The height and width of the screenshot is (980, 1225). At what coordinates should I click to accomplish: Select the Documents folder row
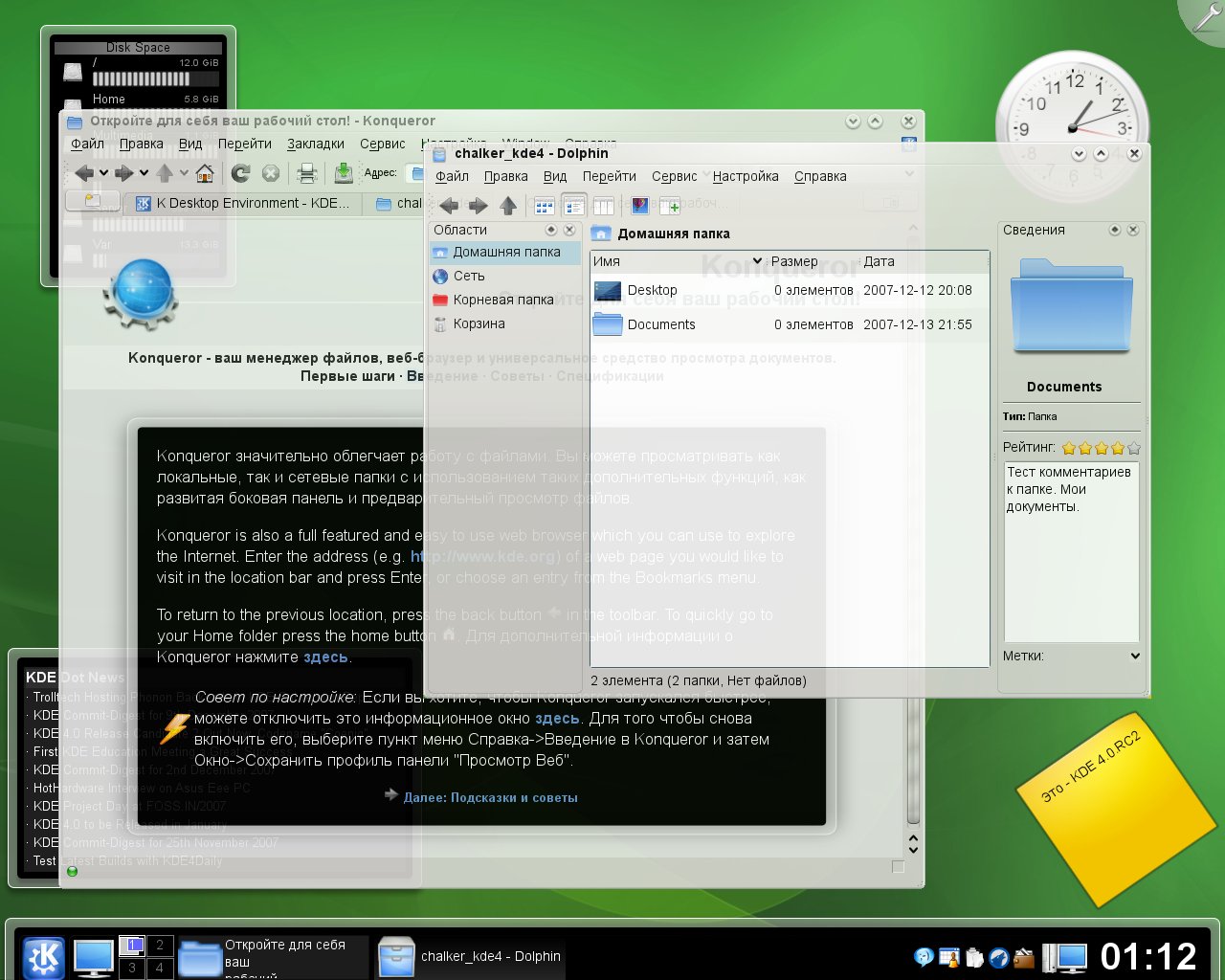tap(790, 324)
